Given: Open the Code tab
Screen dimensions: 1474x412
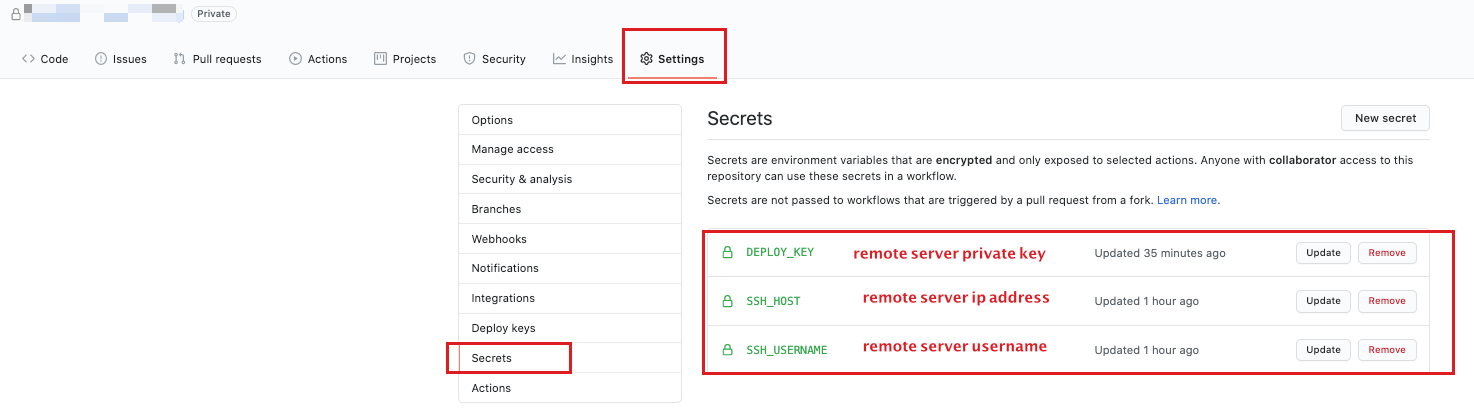Looking at the screenshot, I should [x=45, y=59].
